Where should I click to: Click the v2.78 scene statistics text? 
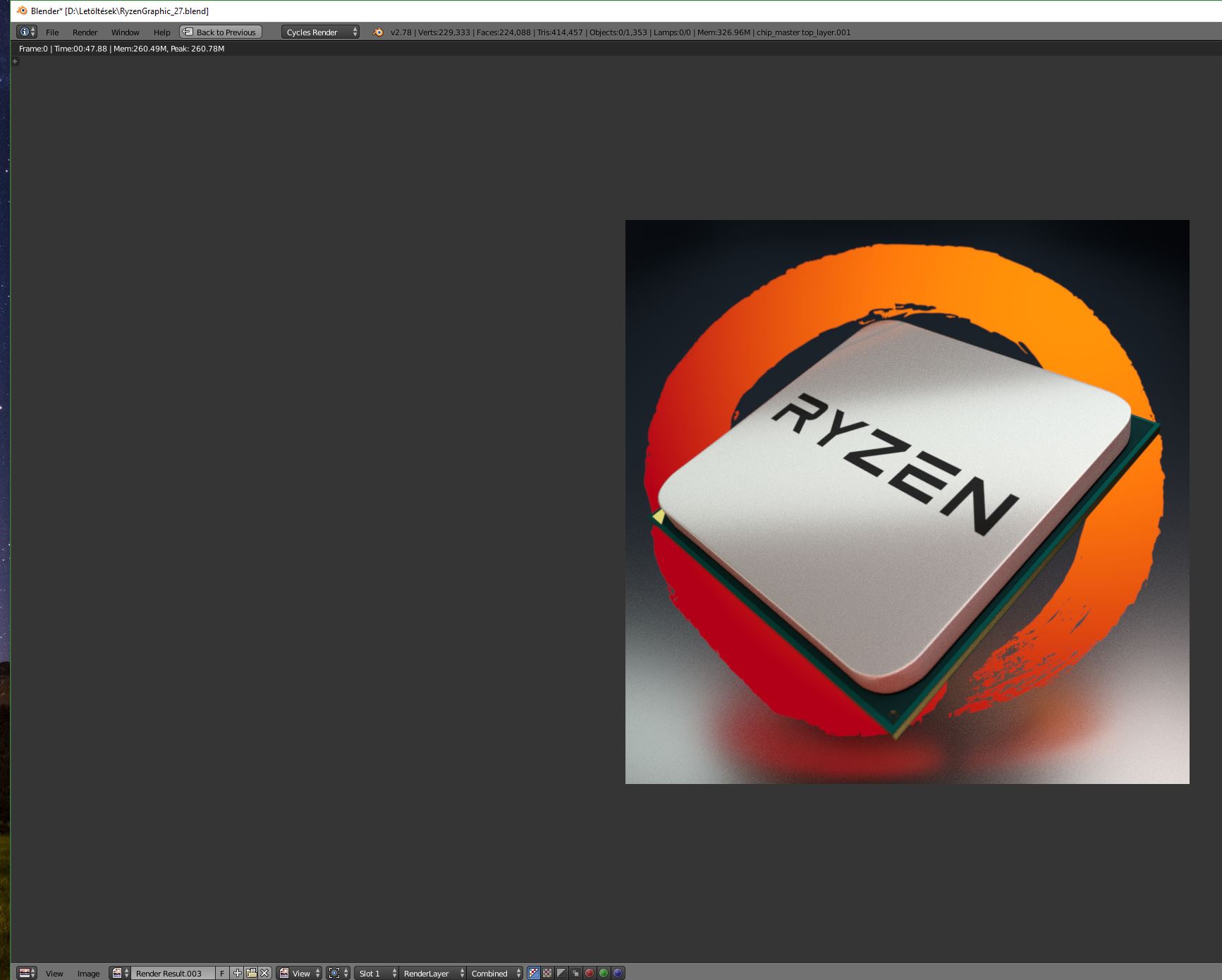[x=621, y=32]
